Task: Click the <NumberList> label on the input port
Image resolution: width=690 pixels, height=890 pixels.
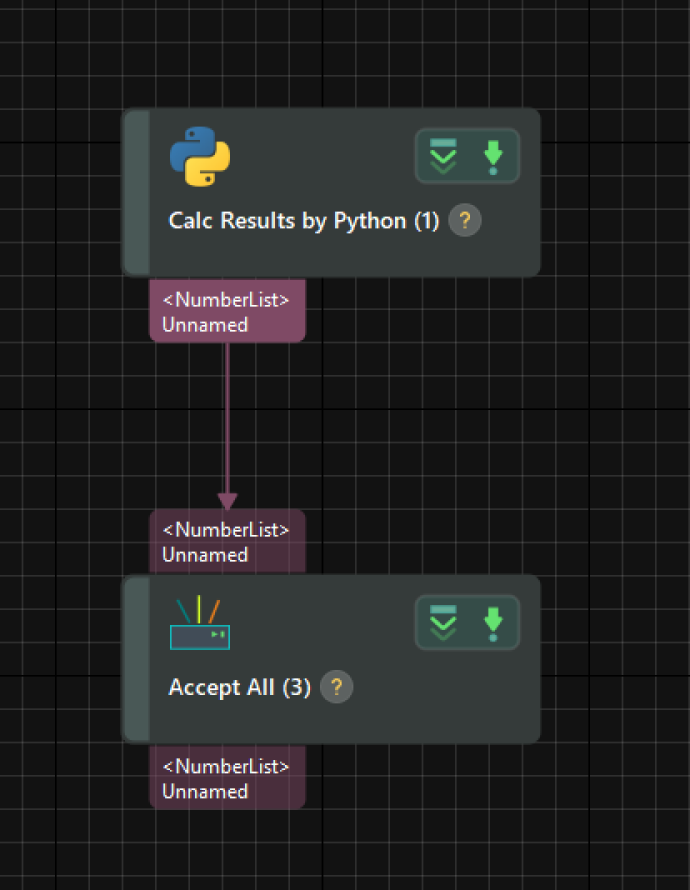Action: [225, 529]
